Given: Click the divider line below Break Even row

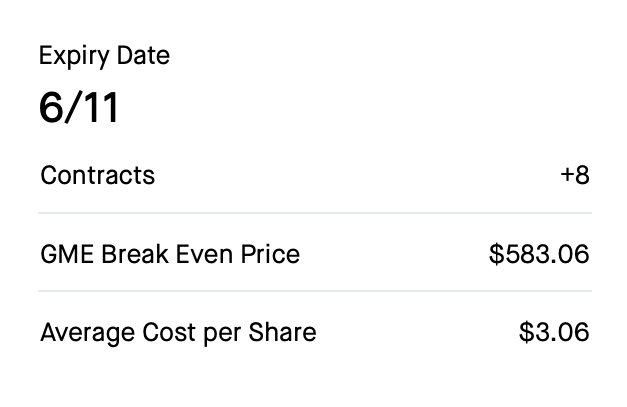Looking at the screenshot, I should pyautogui.click(x=315, y=291).
